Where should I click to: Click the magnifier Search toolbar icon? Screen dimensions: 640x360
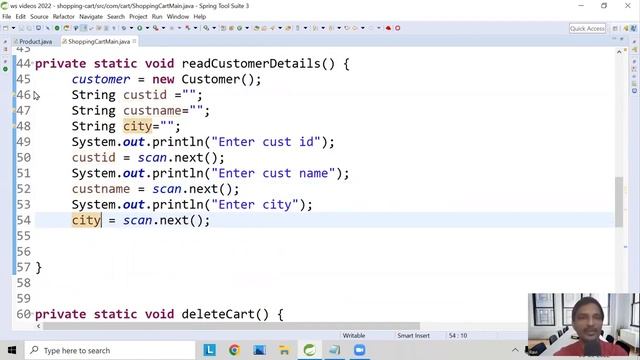click(x=207, y=28)
